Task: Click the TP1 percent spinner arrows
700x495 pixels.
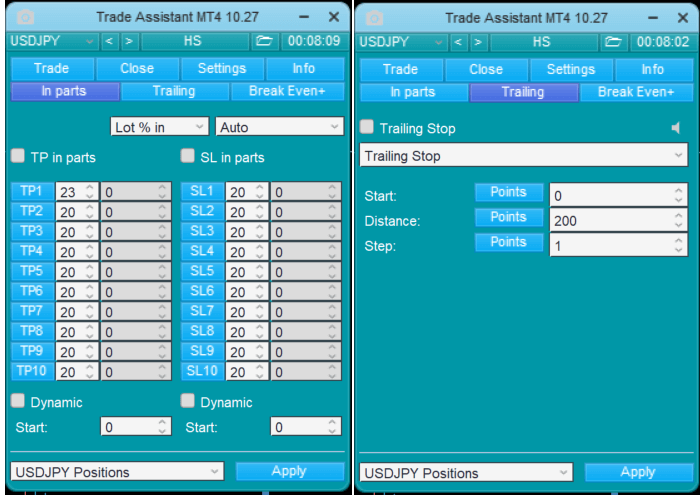Action: tap(89, 192)
